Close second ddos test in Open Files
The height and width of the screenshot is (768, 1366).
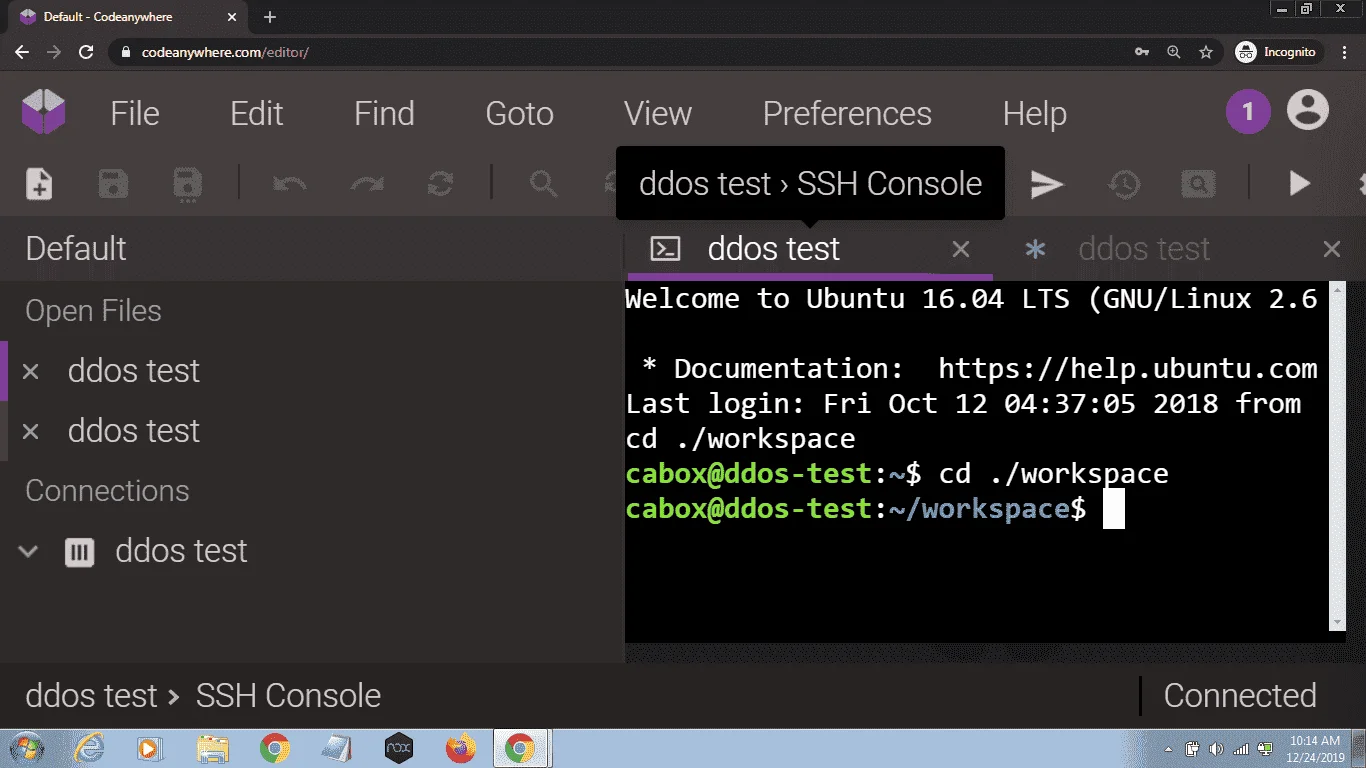pos(30,432)
